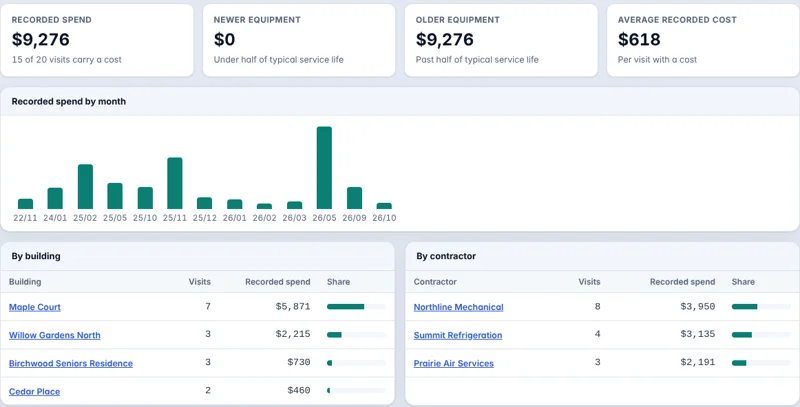The width and height of the screenshot is (800, 407).
Task: Click the 26/02 bar in spend chart
Action: point(264,206)
